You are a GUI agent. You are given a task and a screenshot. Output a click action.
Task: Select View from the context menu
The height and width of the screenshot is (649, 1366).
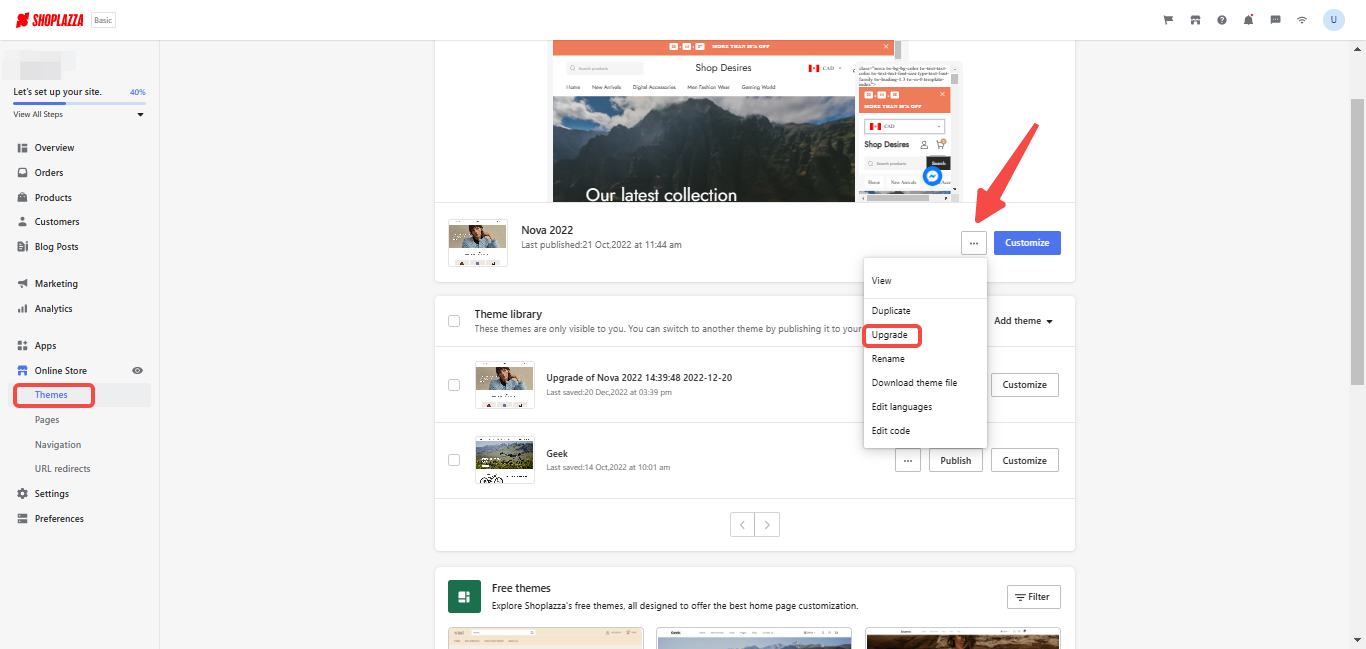925,281
